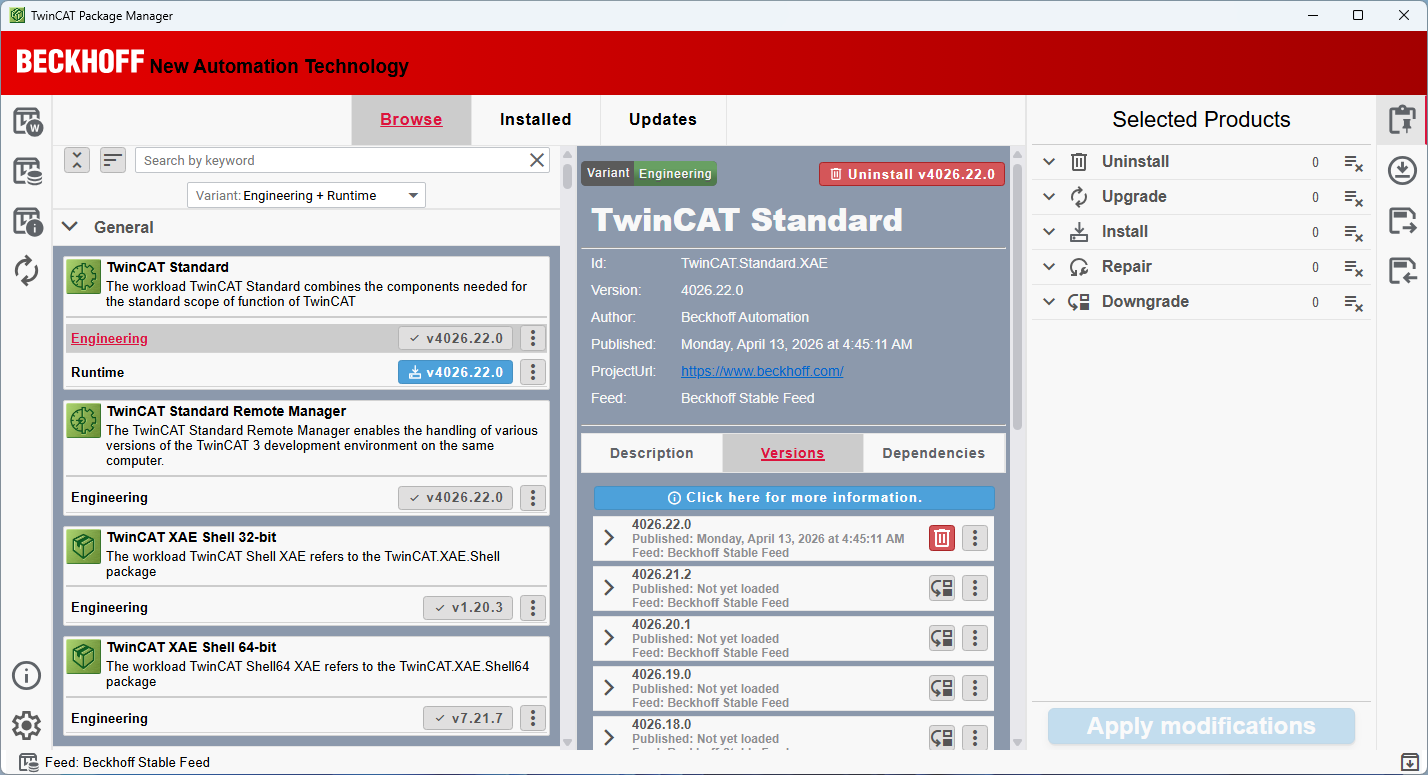The width and height of the screenshot is (1428, 775).
Task: Click Apply modifications button
Action: click(1201, 726)
